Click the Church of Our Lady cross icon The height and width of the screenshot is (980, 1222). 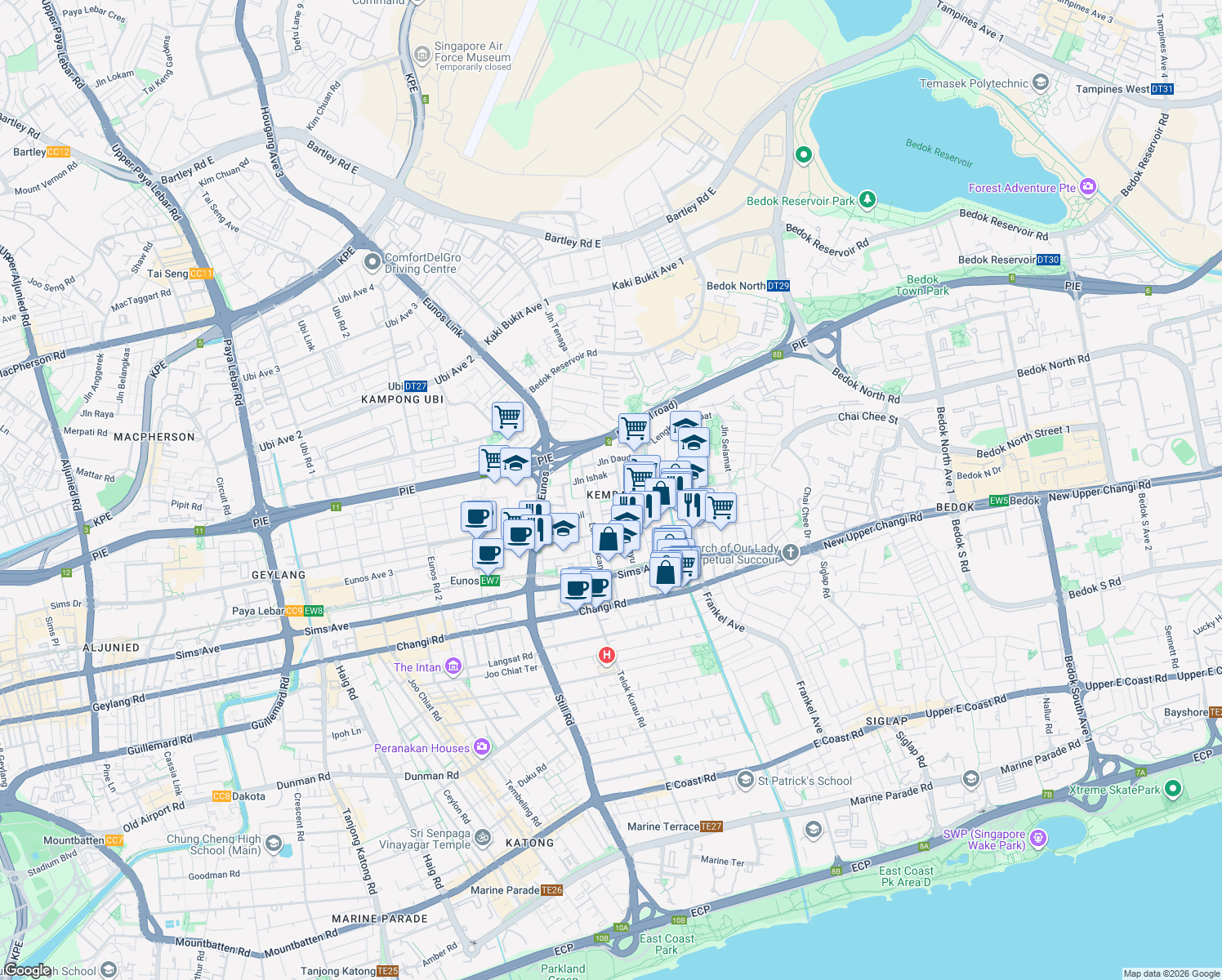[x=790, y=553]
